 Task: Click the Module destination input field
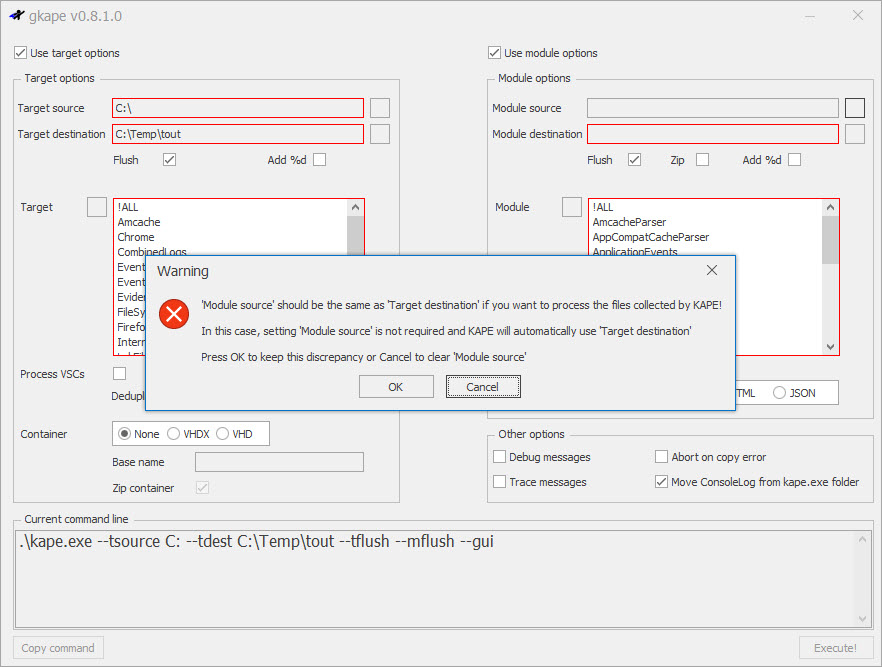(713, 134)
